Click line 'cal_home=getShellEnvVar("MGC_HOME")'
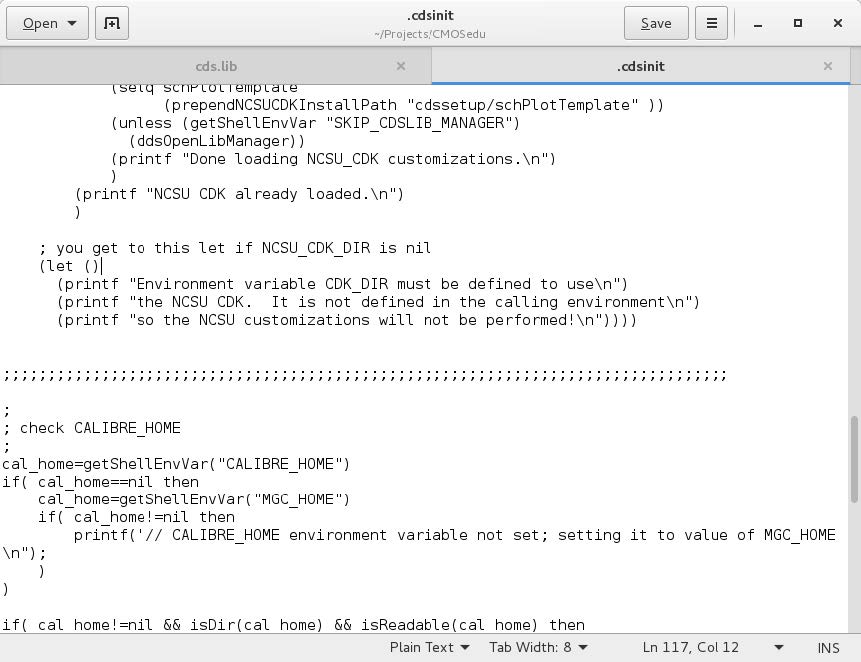 pyautogui.click(x=194, y=500)
